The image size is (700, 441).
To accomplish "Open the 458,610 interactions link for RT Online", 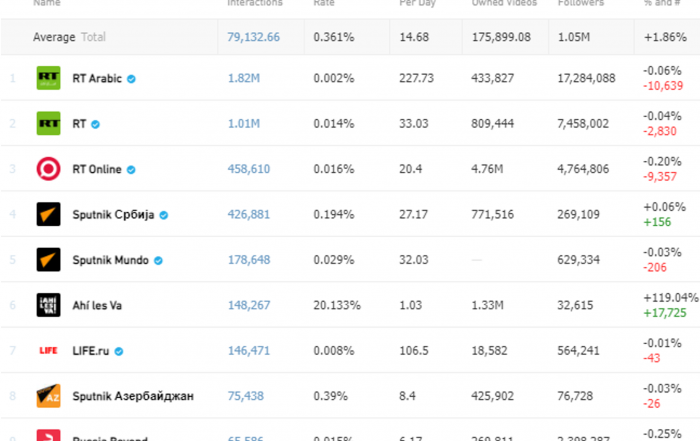I will click(x=249, y=169).
